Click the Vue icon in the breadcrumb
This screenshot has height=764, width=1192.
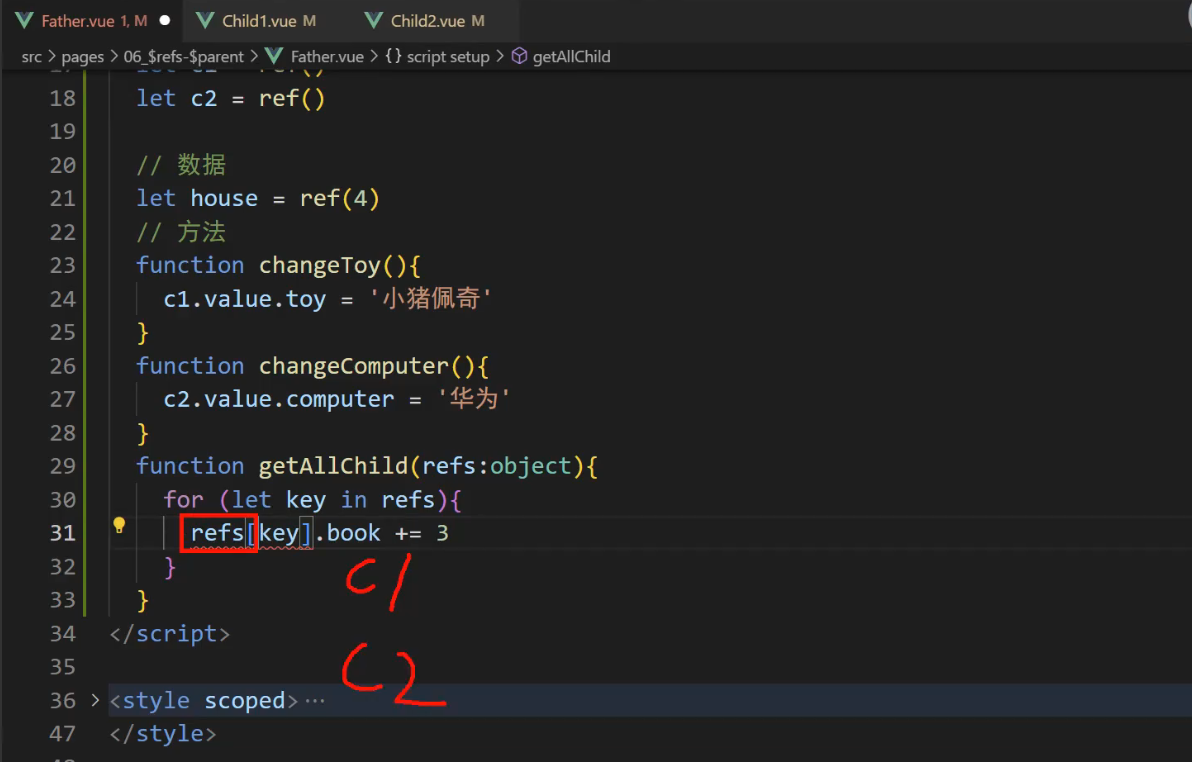point(274,56)
